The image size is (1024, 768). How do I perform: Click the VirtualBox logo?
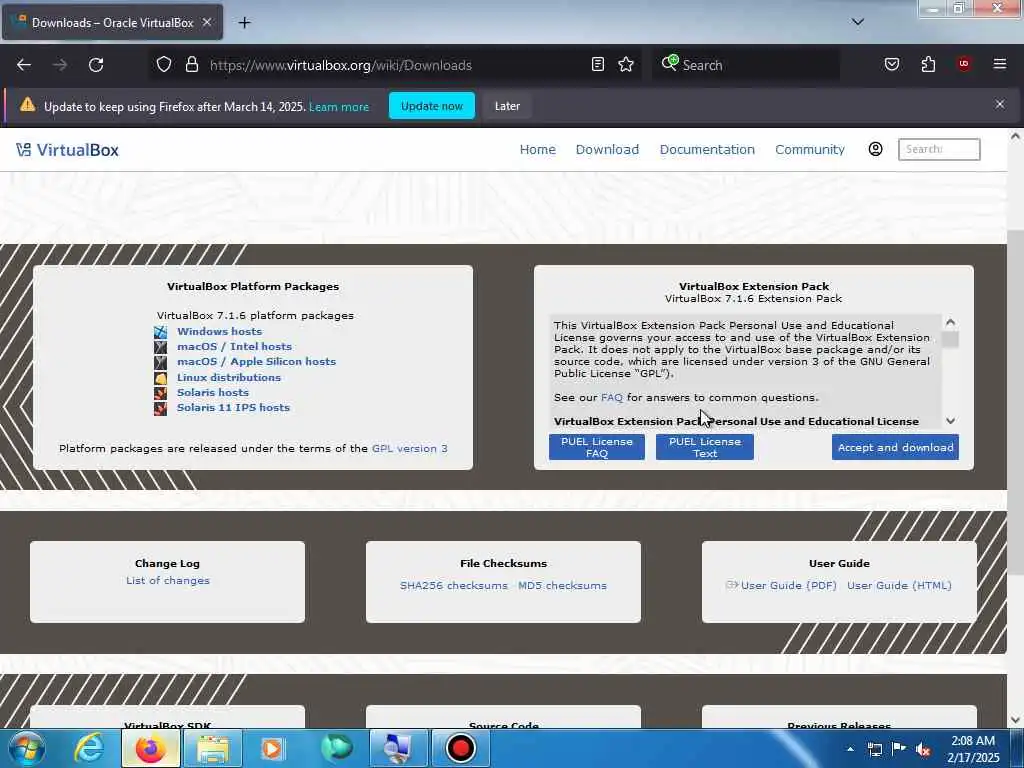pyautogui.click(x=67, y=150)
